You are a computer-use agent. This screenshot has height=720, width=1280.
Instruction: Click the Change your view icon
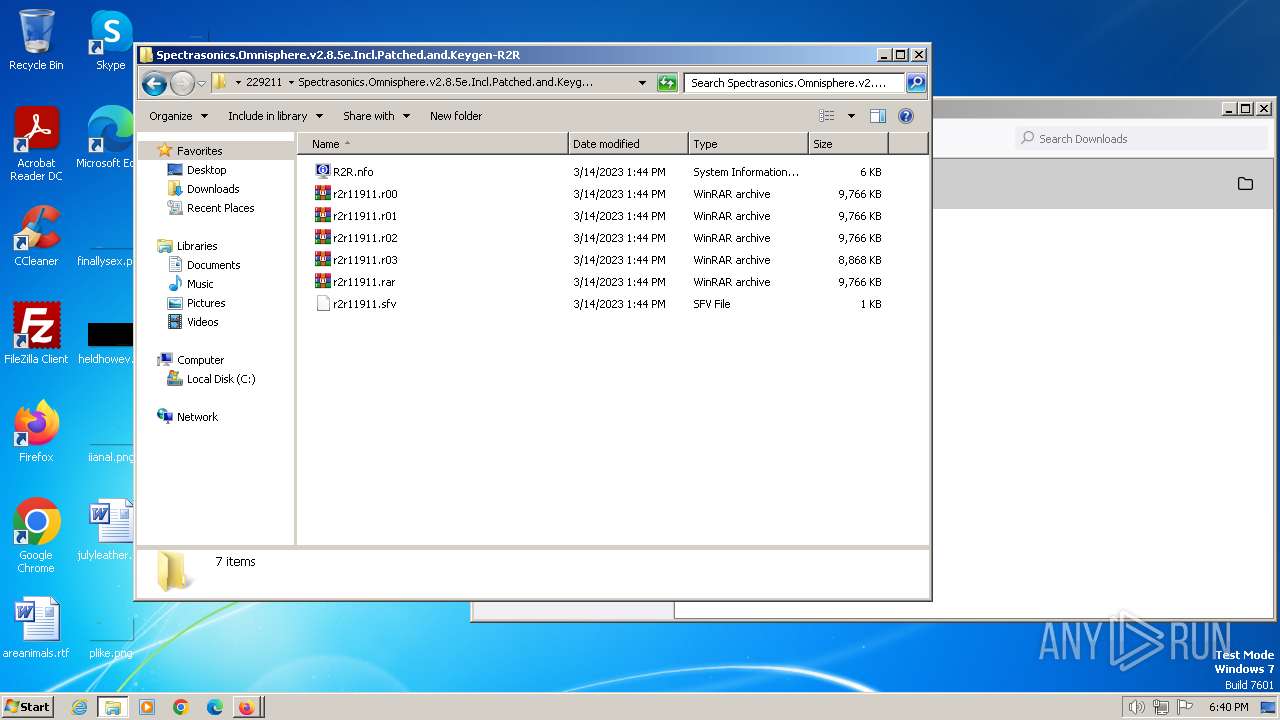[827, 116]
